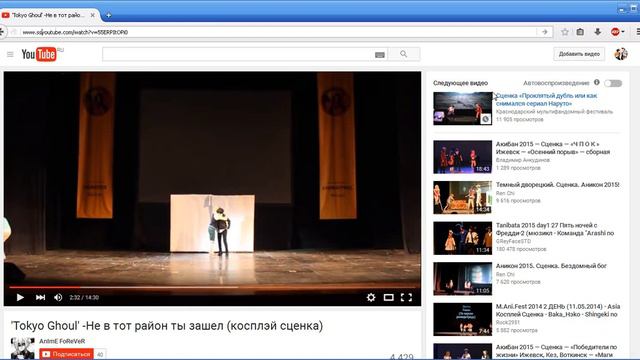The image size is (640, 360).
Task: Open 'Аникон 2015. Сценка. Бездомный бог' link
Action: point(551,266)
